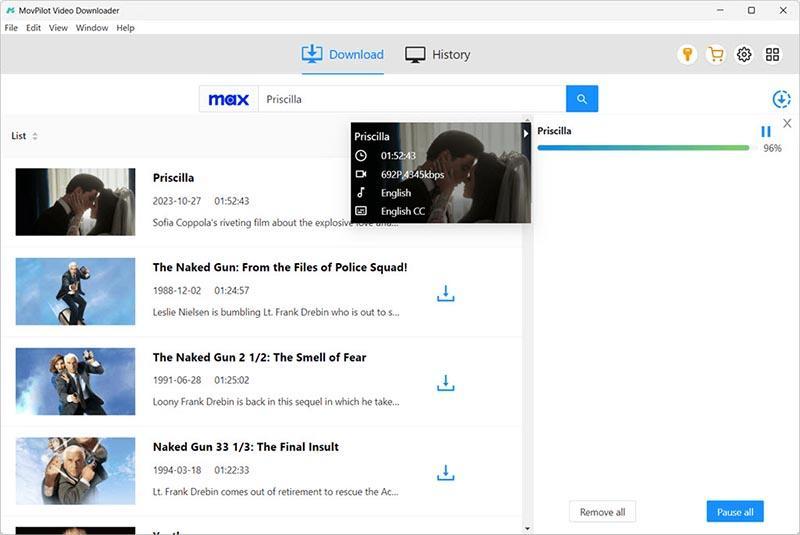Click The Naked Gun 1988 thumbnail
800x535 pixels.
point(76,291)
